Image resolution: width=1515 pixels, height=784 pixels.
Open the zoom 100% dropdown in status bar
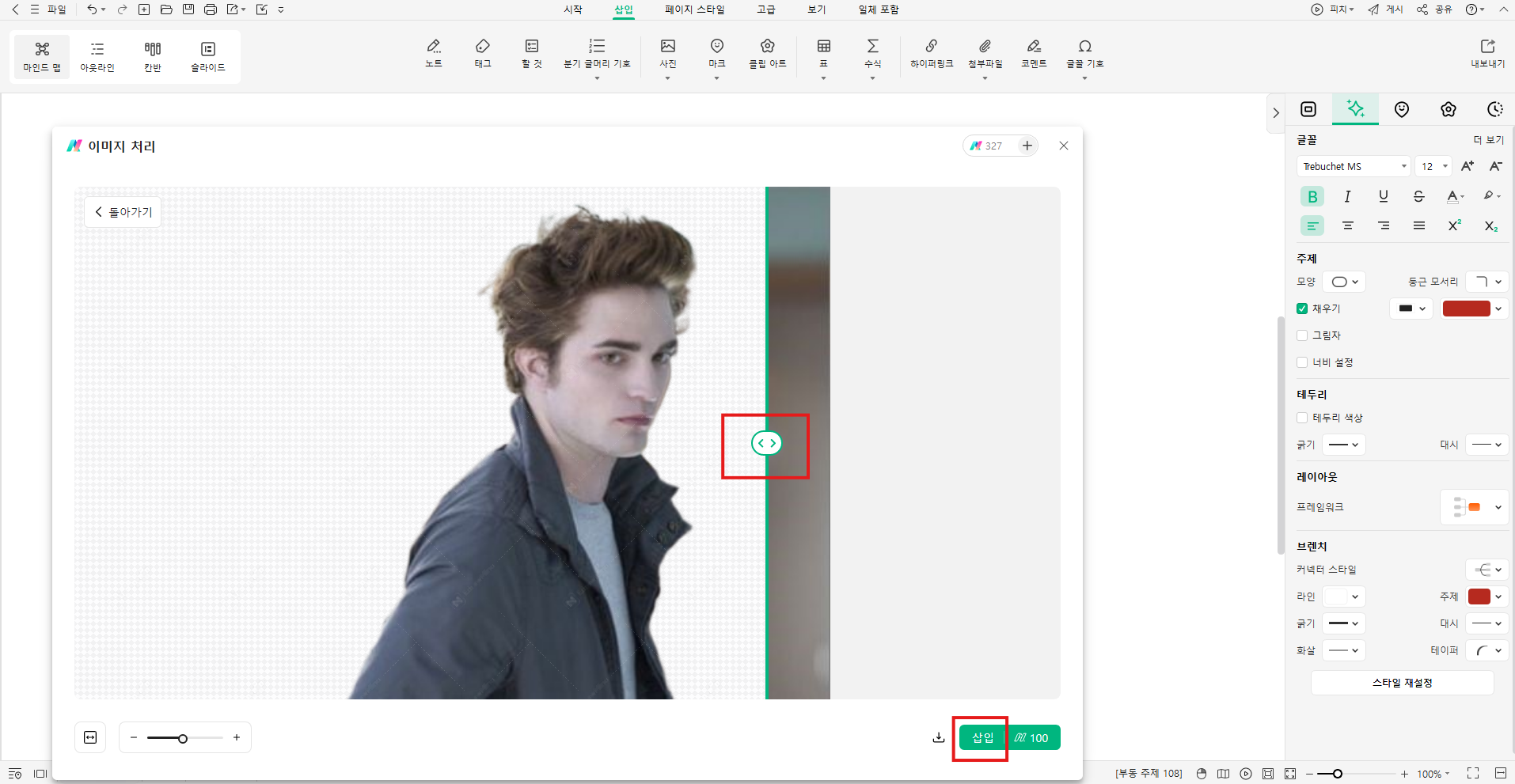tap(1433, 774)
